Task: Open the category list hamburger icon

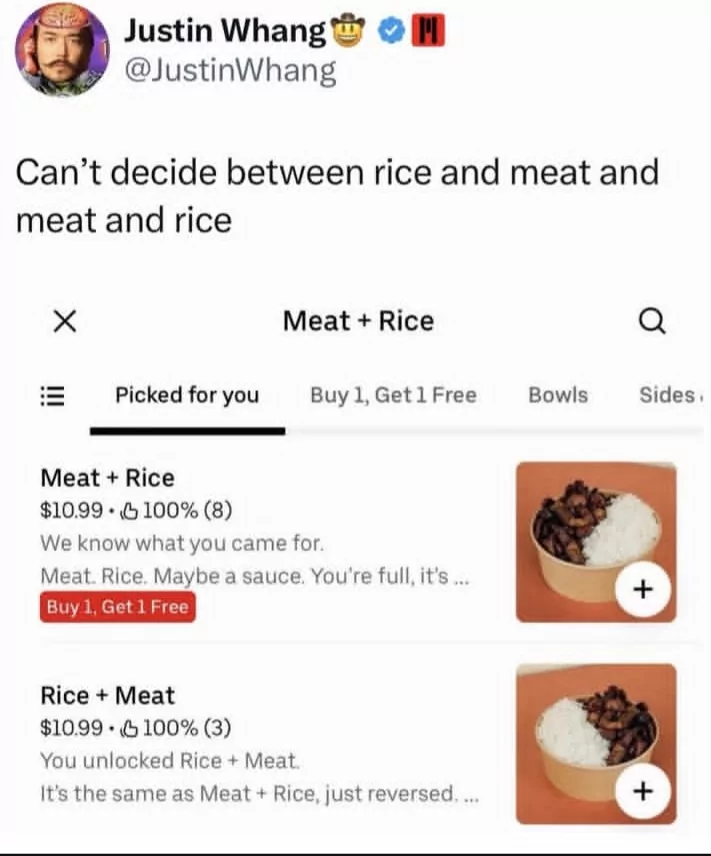Action: [52, 394]
